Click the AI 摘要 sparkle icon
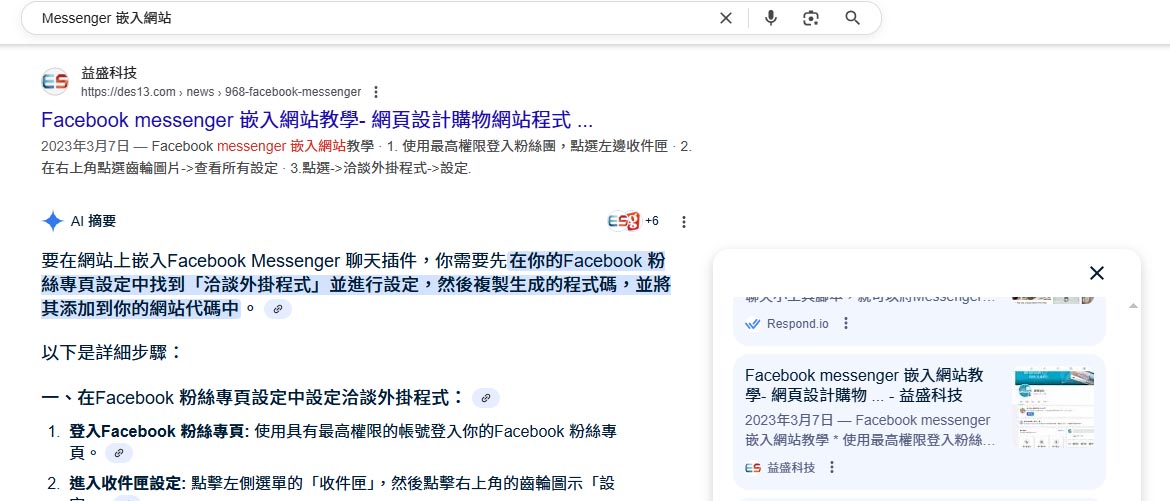Image resolution: width=1170 pixels, height=501 pixels. click(x=53, y=221)
